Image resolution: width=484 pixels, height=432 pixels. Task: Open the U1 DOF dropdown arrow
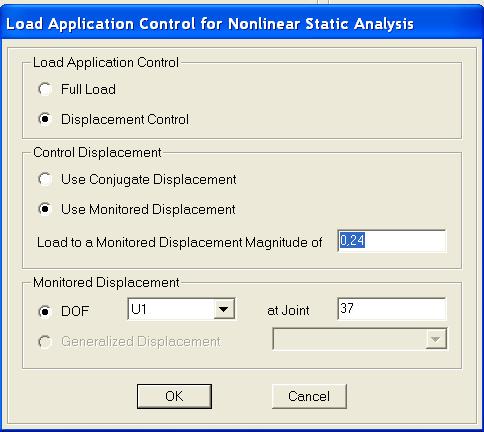(224, 309)
